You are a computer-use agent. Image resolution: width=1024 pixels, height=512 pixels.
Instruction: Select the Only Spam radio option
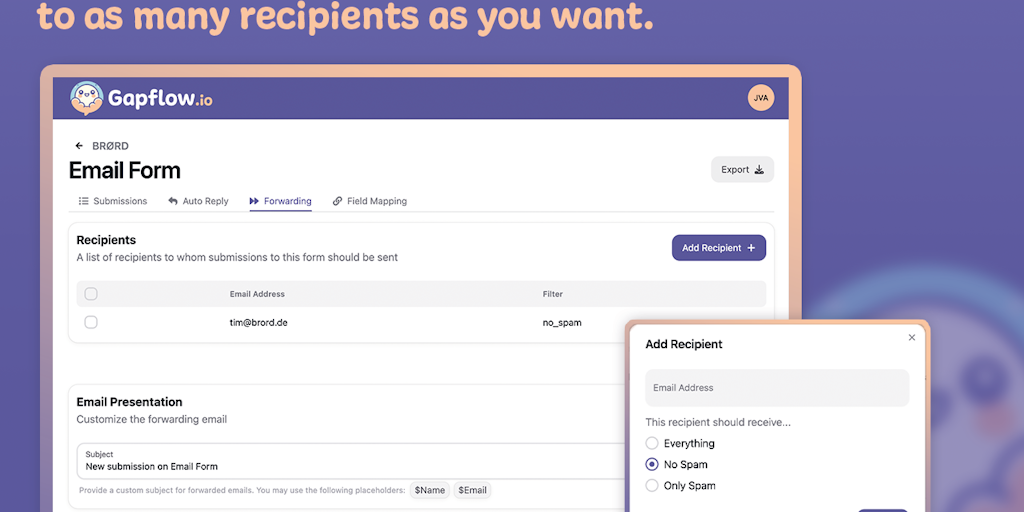tap(652, 486)
